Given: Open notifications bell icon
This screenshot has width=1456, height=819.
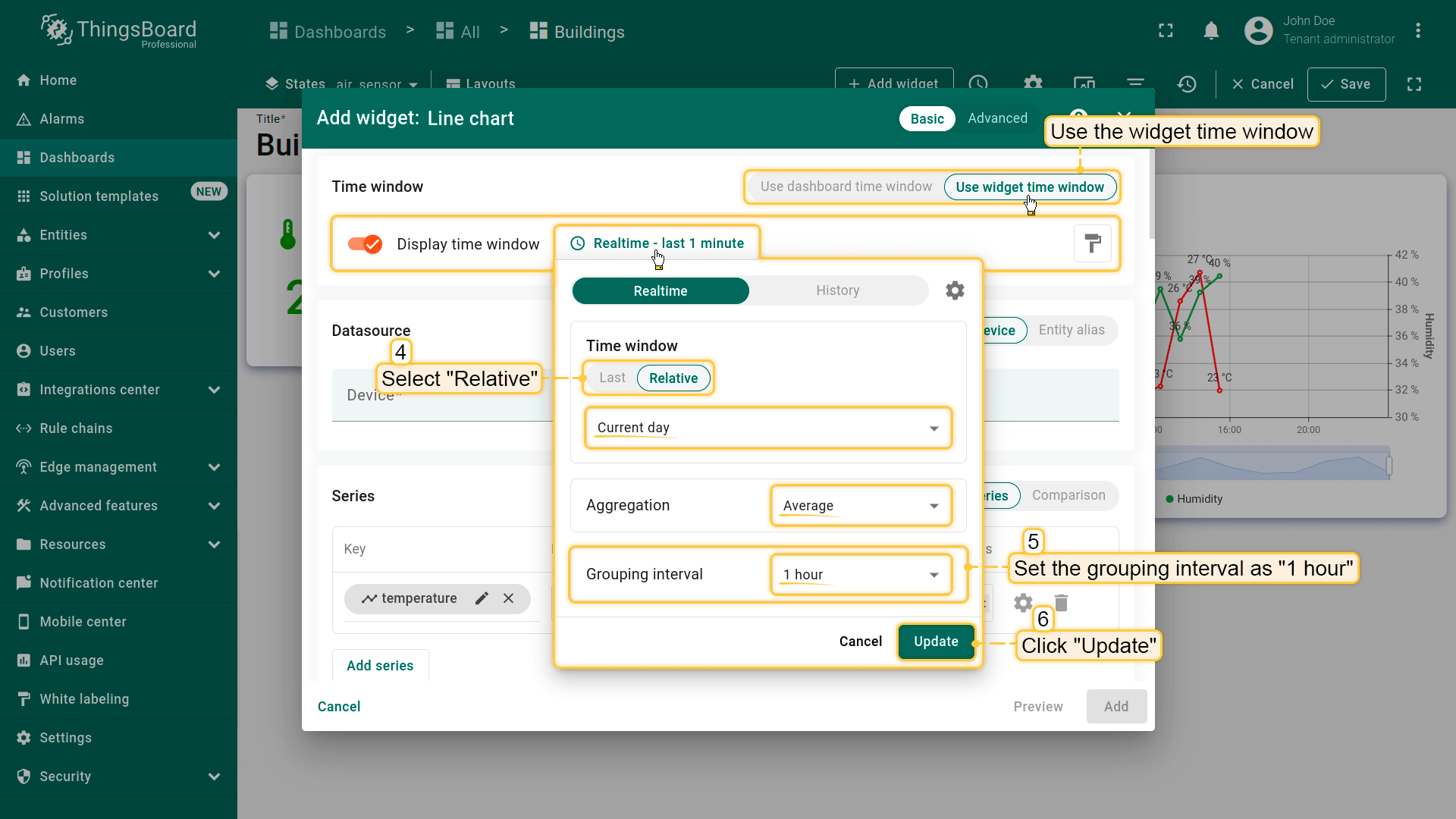Looking at the screenshot, I should tap(1211, 31).
